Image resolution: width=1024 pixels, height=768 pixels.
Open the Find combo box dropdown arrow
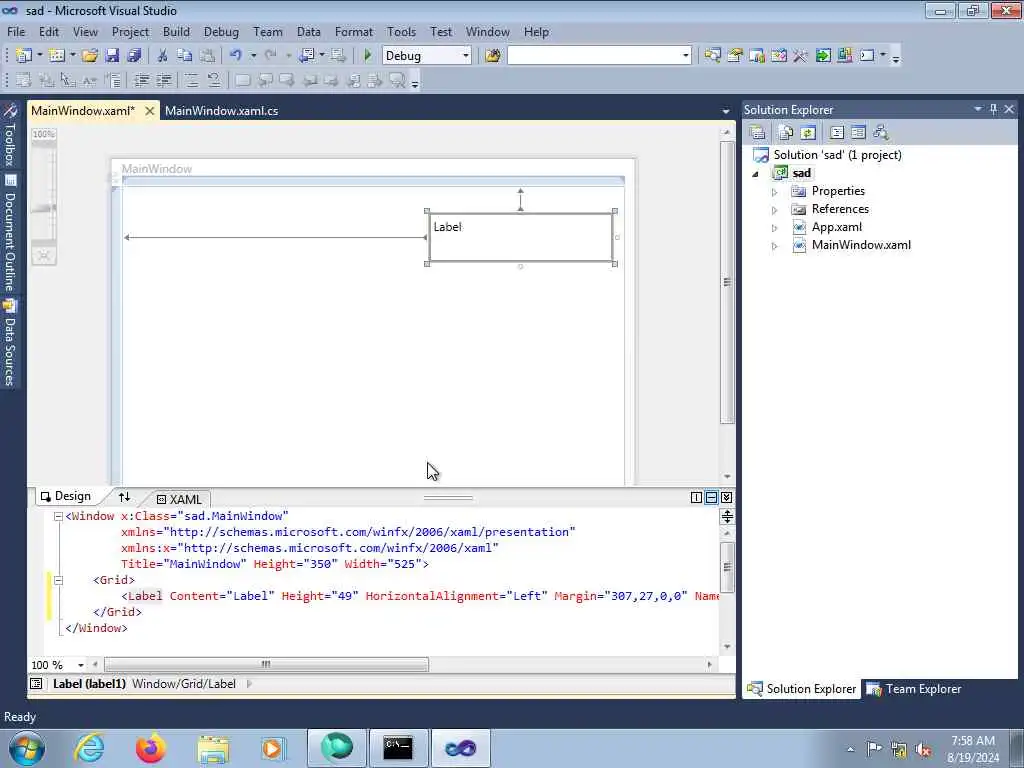point(685,56)
